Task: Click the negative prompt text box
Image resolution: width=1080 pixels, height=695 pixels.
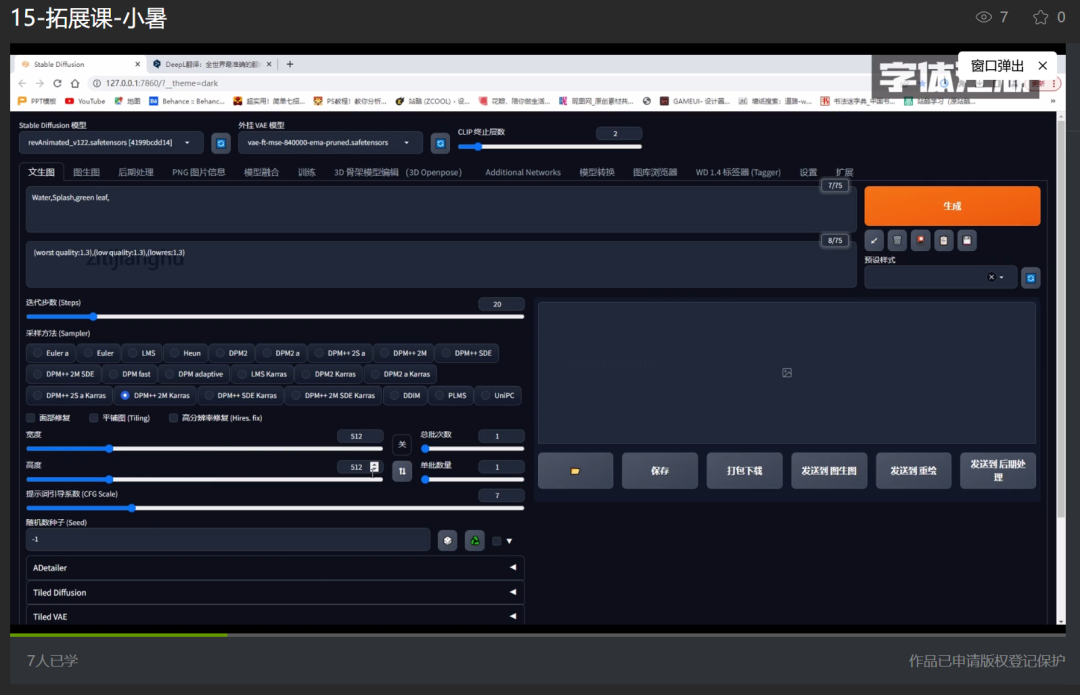Action: click(x=441, y=264)
